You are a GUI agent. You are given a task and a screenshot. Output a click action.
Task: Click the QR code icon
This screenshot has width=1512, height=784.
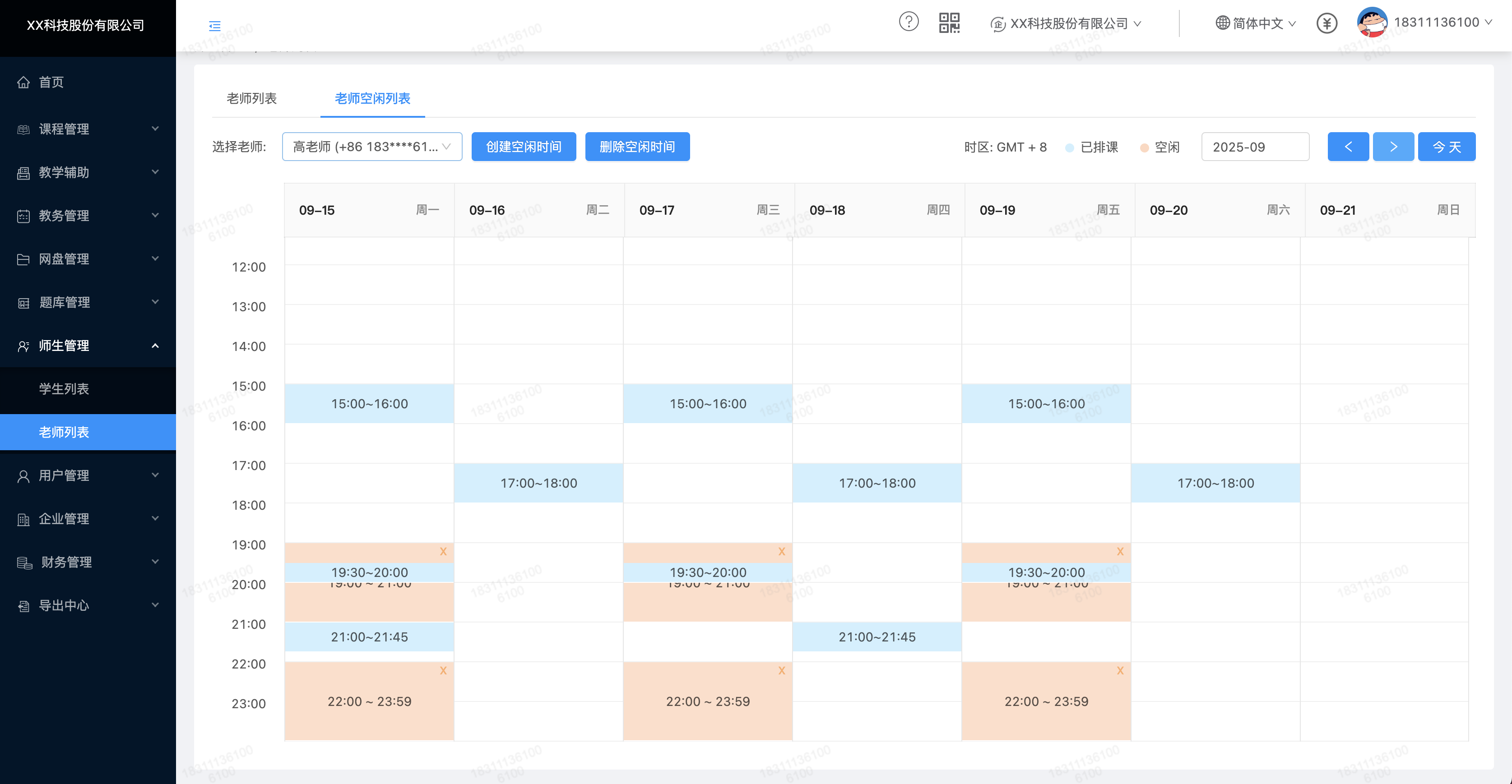pos(949,23)
